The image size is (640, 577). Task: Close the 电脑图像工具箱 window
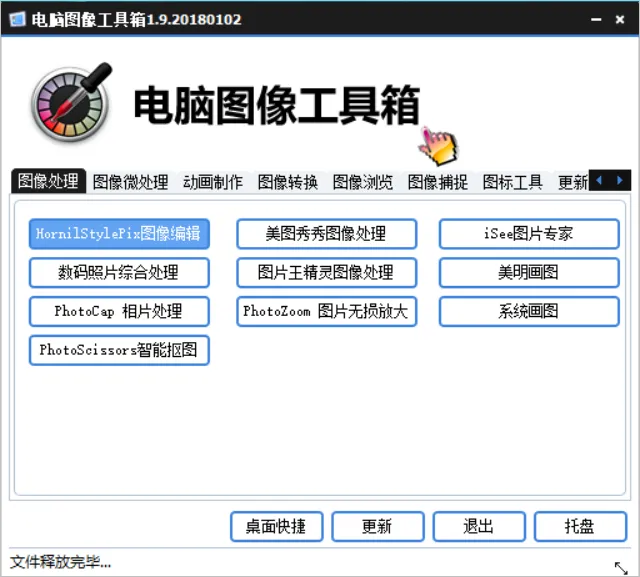point(620,19)
